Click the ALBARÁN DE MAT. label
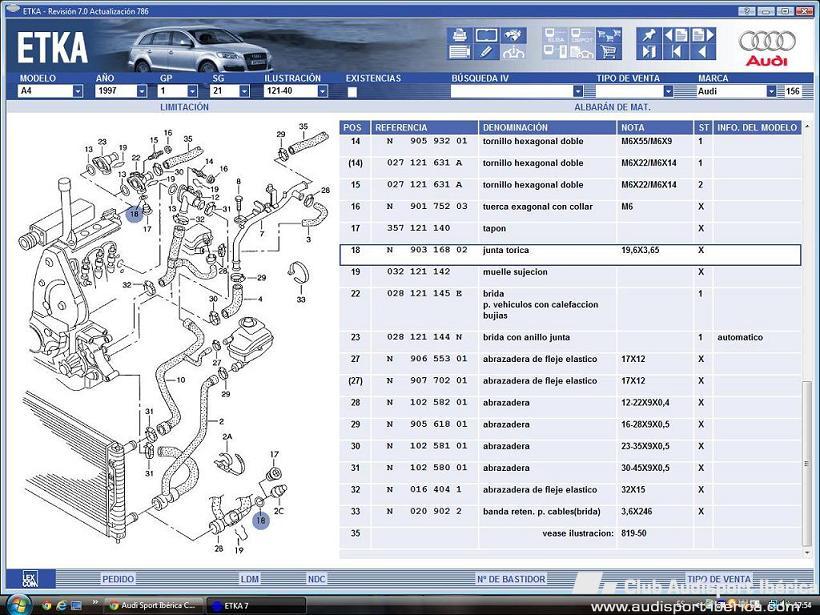Viewport: 820px width, 615px height. [612, 107]
